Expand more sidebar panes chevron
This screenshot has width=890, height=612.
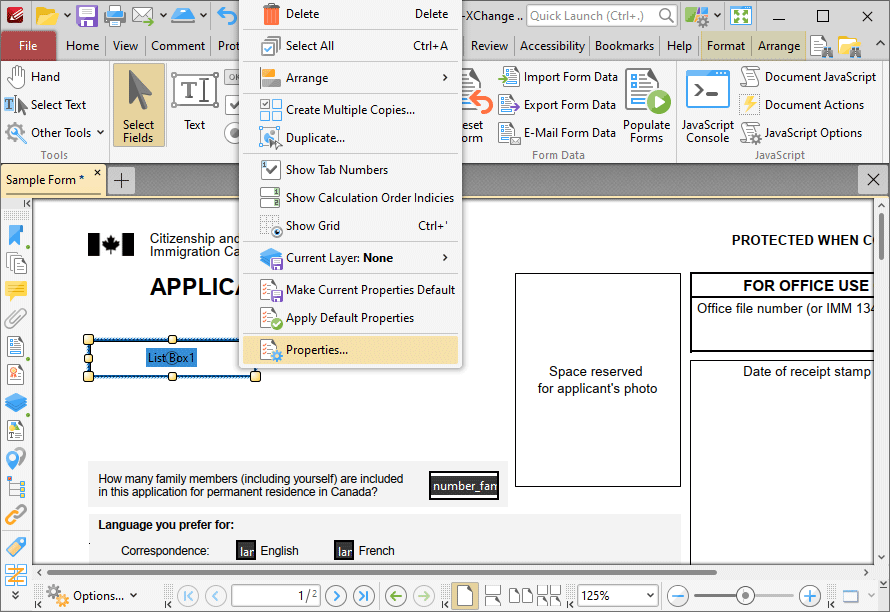click(x=15, y=594)
